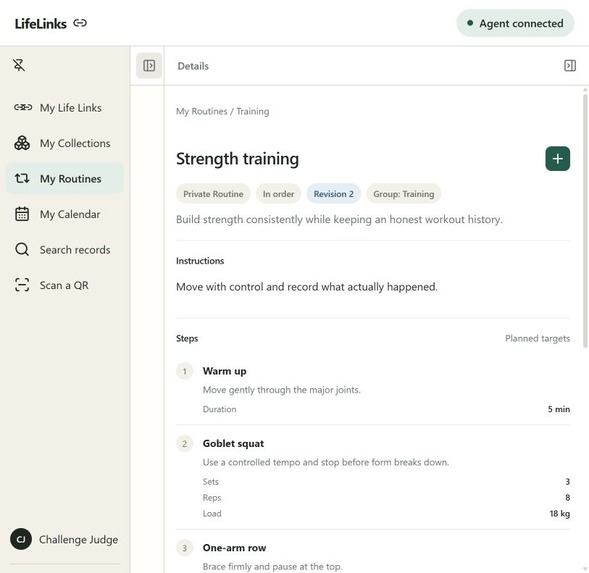Select step number 1 badge

(184, 371)
